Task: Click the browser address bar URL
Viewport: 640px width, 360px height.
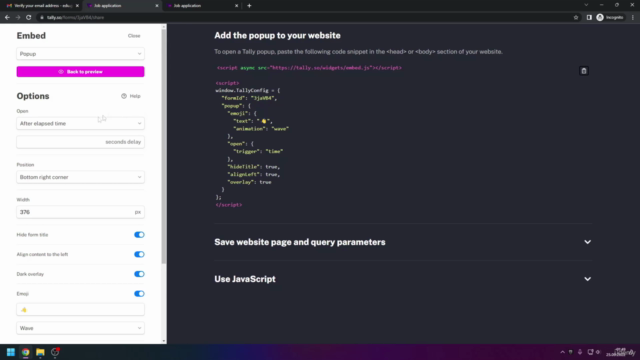Action: coord(76,18)
